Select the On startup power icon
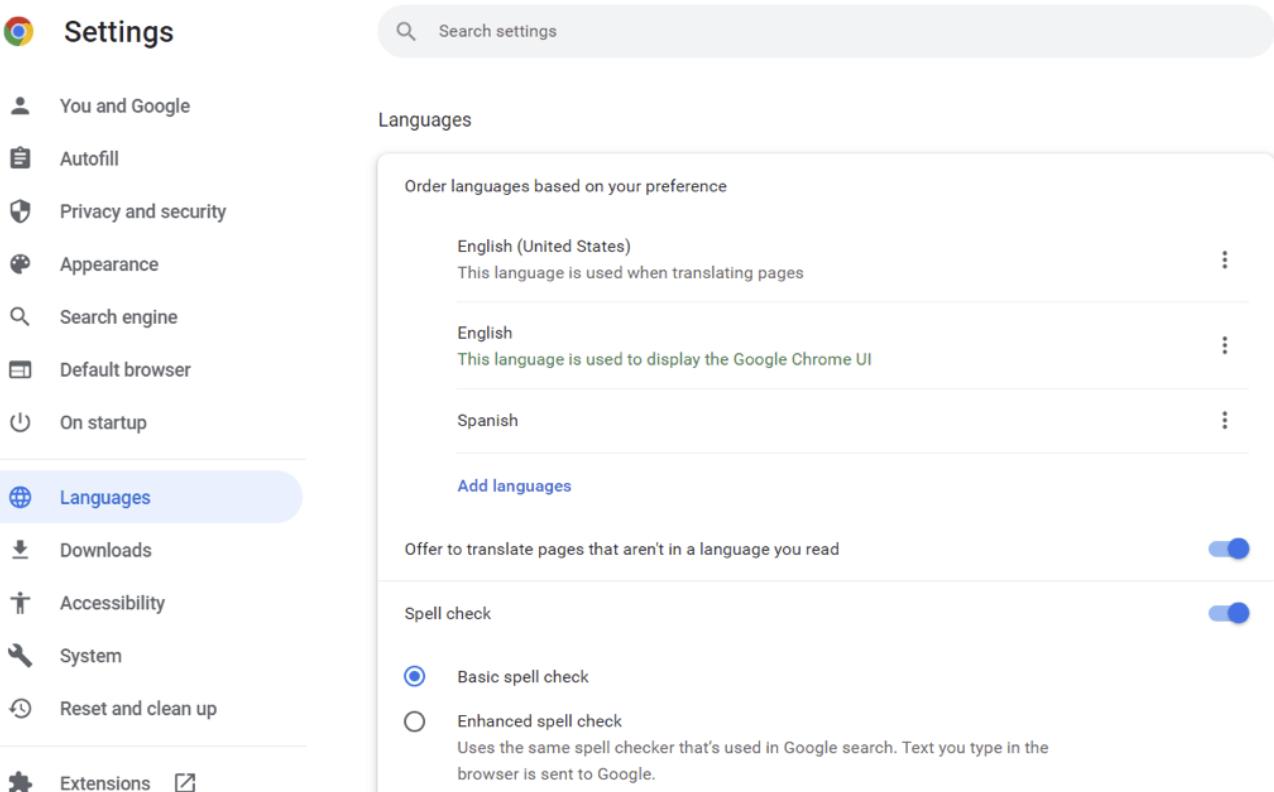This screenshot has height=792, width=1274. tap(23, 421)
